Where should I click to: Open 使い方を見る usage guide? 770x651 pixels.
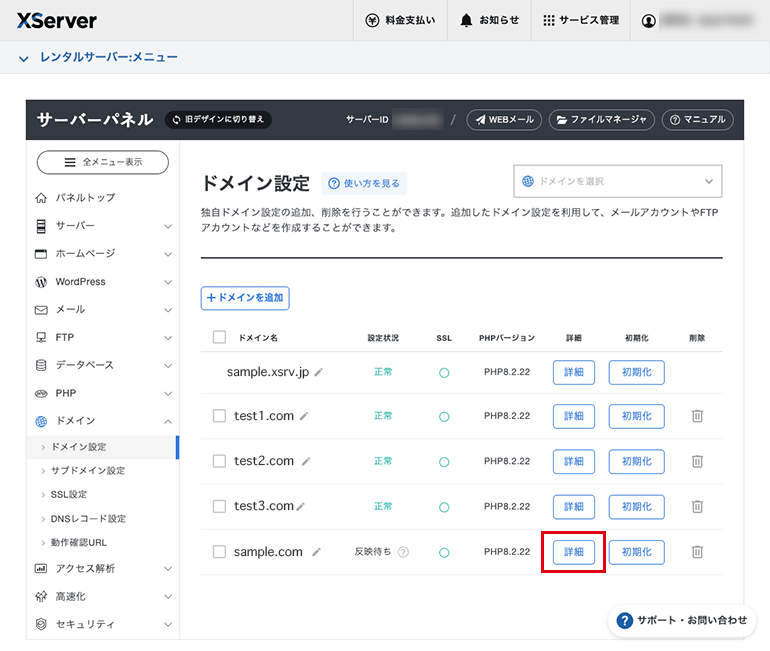click(x=364, y=183)
